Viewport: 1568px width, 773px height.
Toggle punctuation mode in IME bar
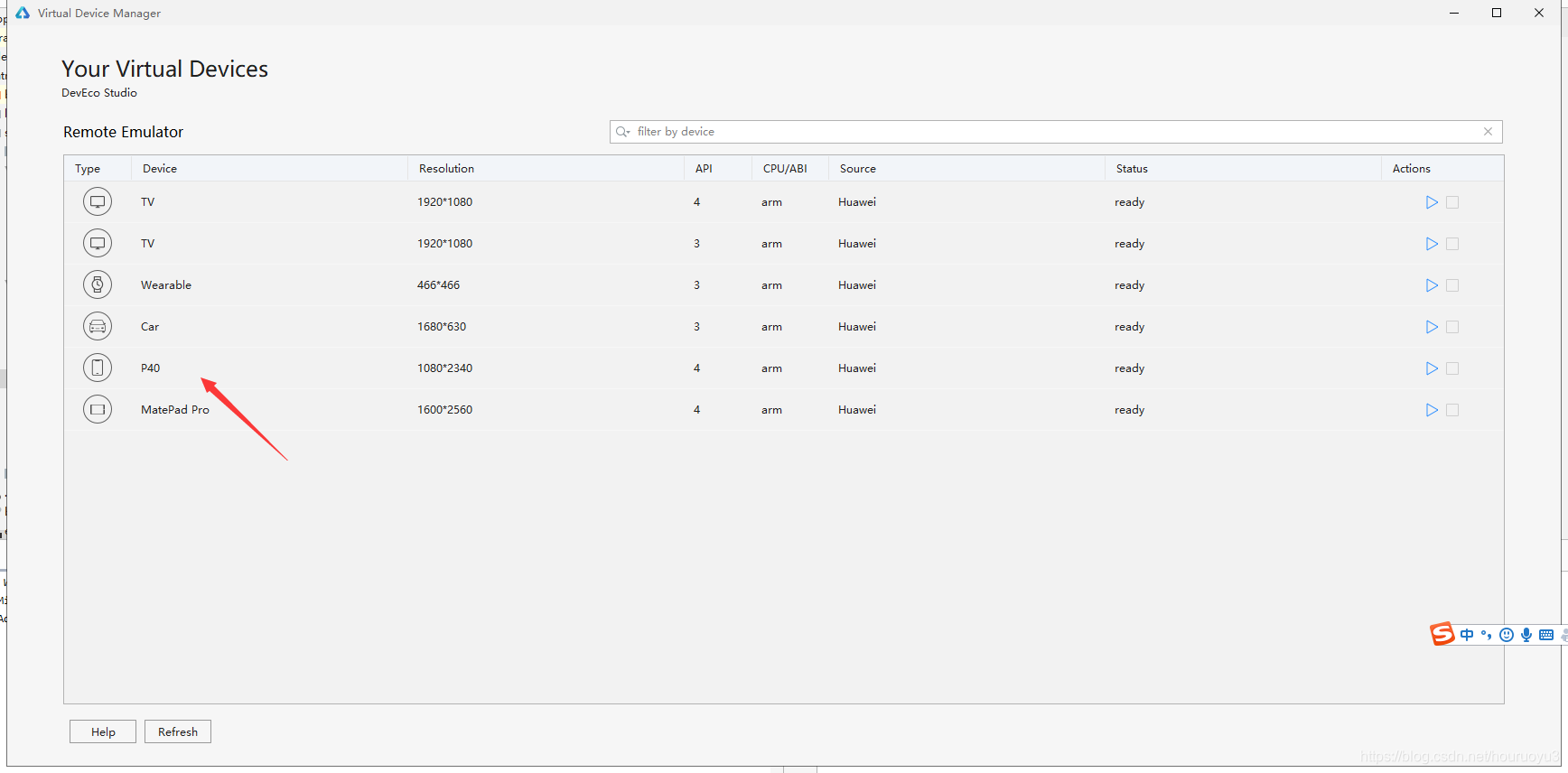coord(1487,635)
